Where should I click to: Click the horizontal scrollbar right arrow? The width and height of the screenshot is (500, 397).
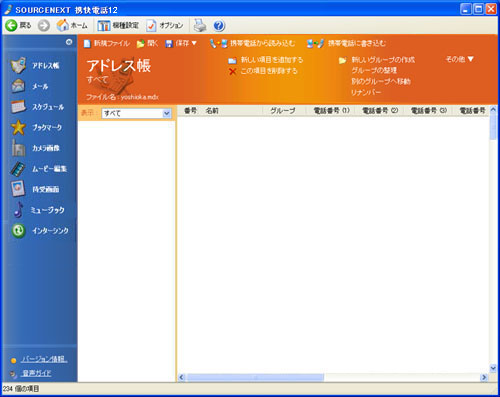click(x=484, y=377)
